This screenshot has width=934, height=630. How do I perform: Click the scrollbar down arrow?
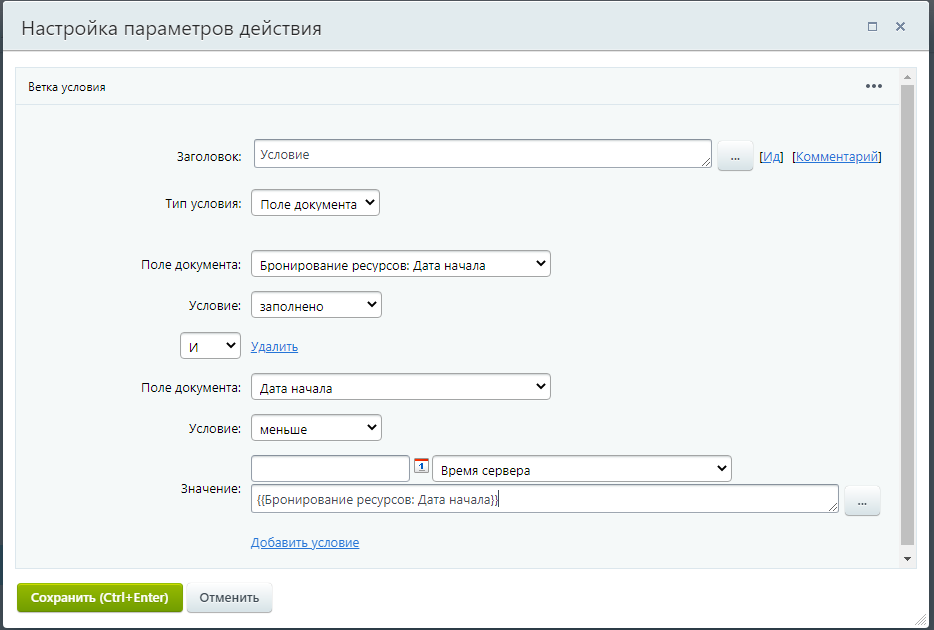(x=907, y=559)
